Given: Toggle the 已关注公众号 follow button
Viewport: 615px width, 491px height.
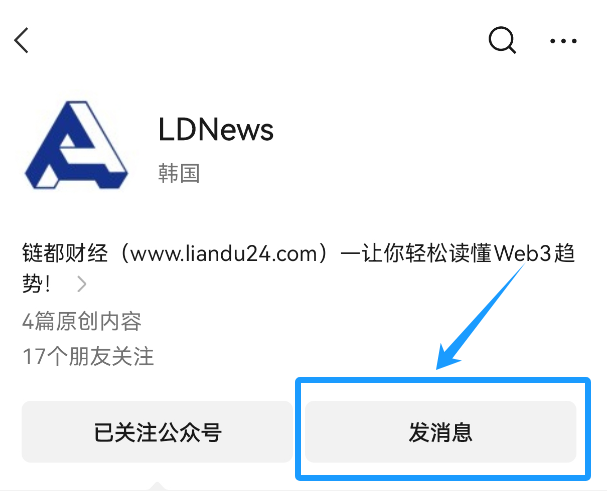Looking at the screenshot, I should pyautogui.click(x=157, y=432).
